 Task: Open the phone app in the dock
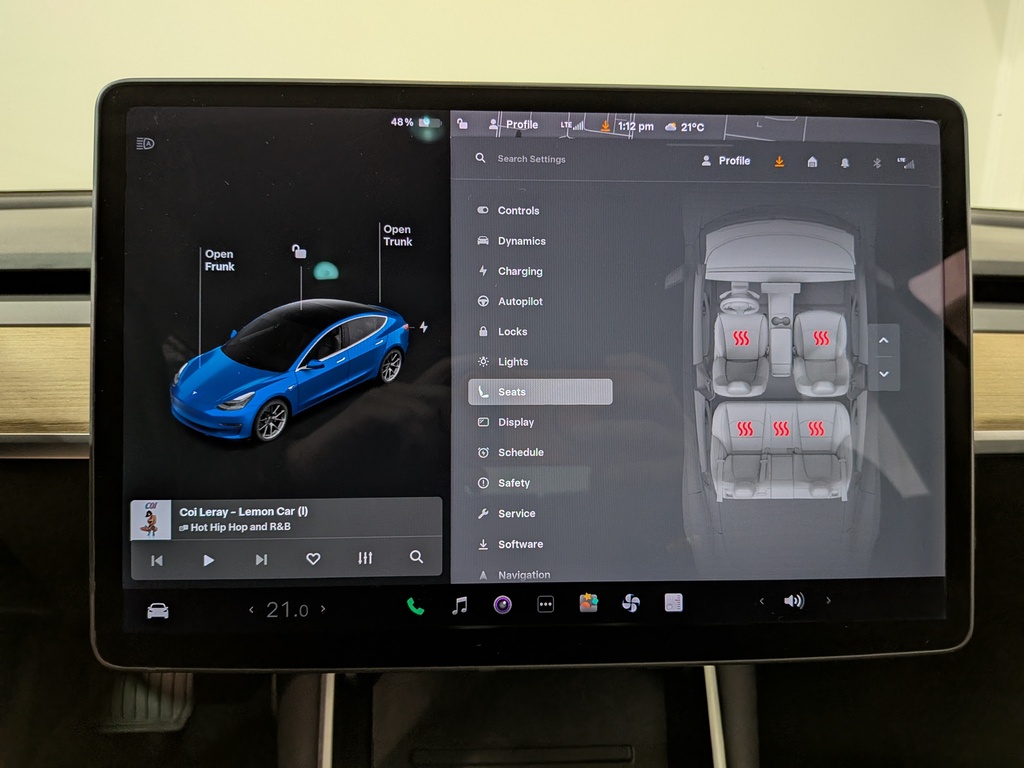(x=415, y=605)
